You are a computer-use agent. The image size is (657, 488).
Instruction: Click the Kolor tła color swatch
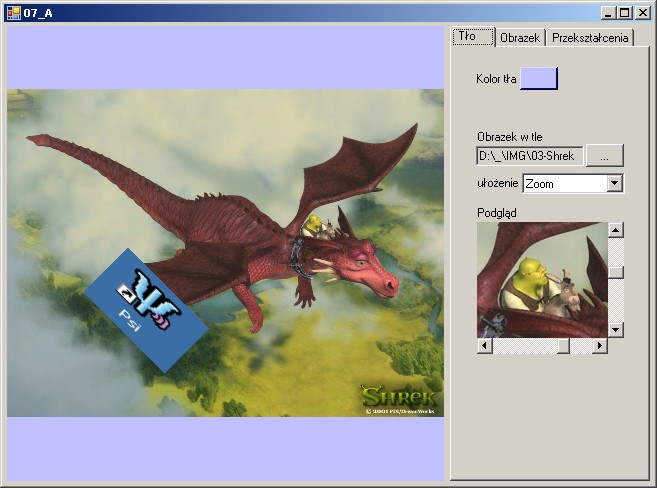point(538,78)
